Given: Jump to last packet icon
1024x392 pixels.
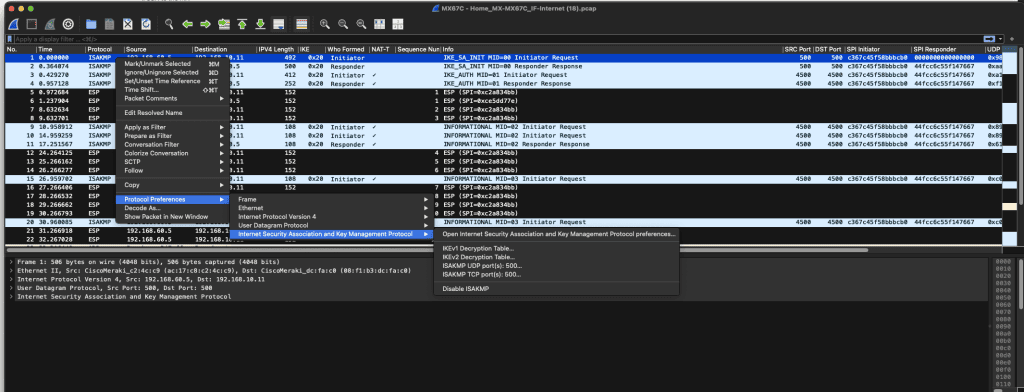Looking at the screenshot, I should pyautogui.click(x=261, y=24).
